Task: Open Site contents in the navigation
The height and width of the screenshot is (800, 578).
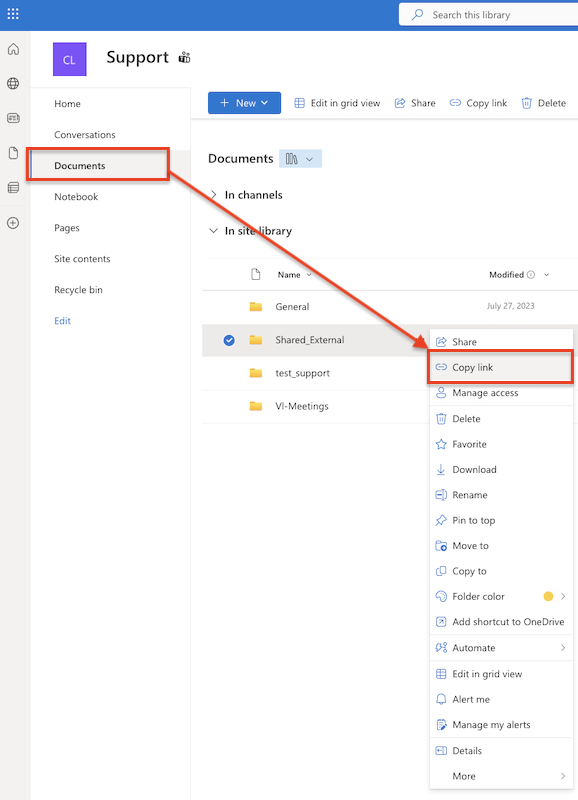Action: (x=82, y=259)
